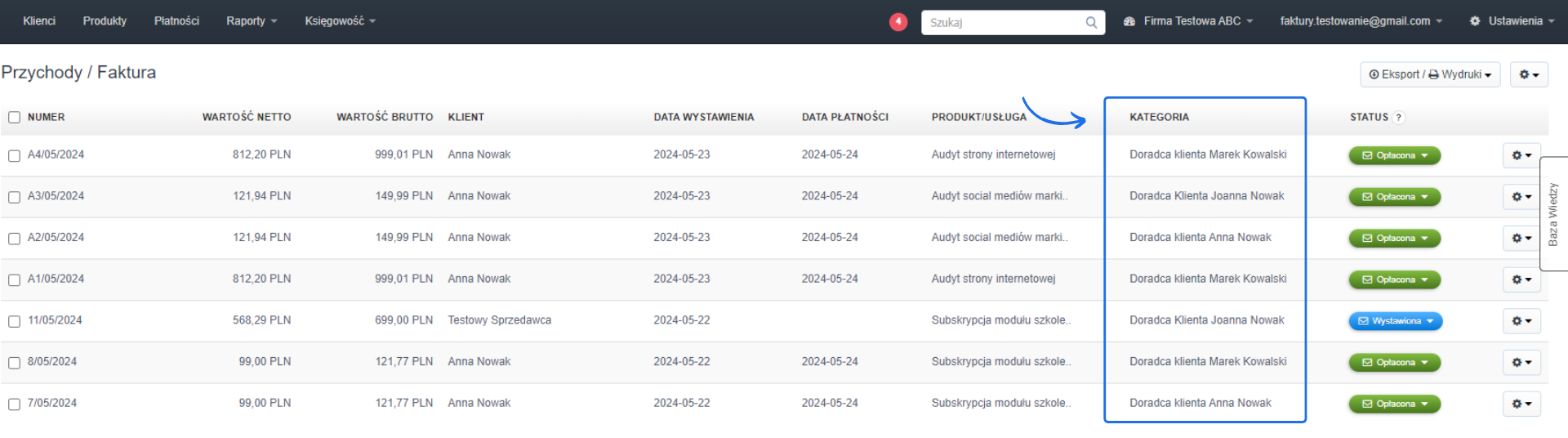Tick the select-all checkbox in header

coord(14,118)
